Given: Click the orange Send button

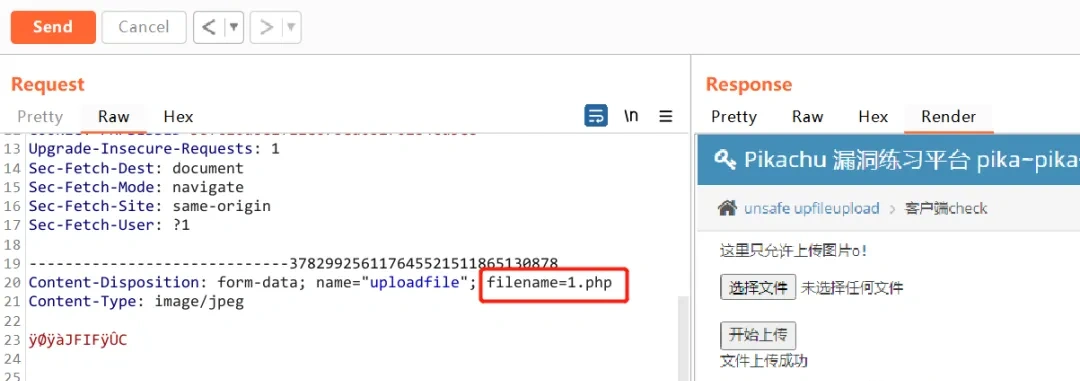Looking at the screenshot, I should [x=53, y=27].
